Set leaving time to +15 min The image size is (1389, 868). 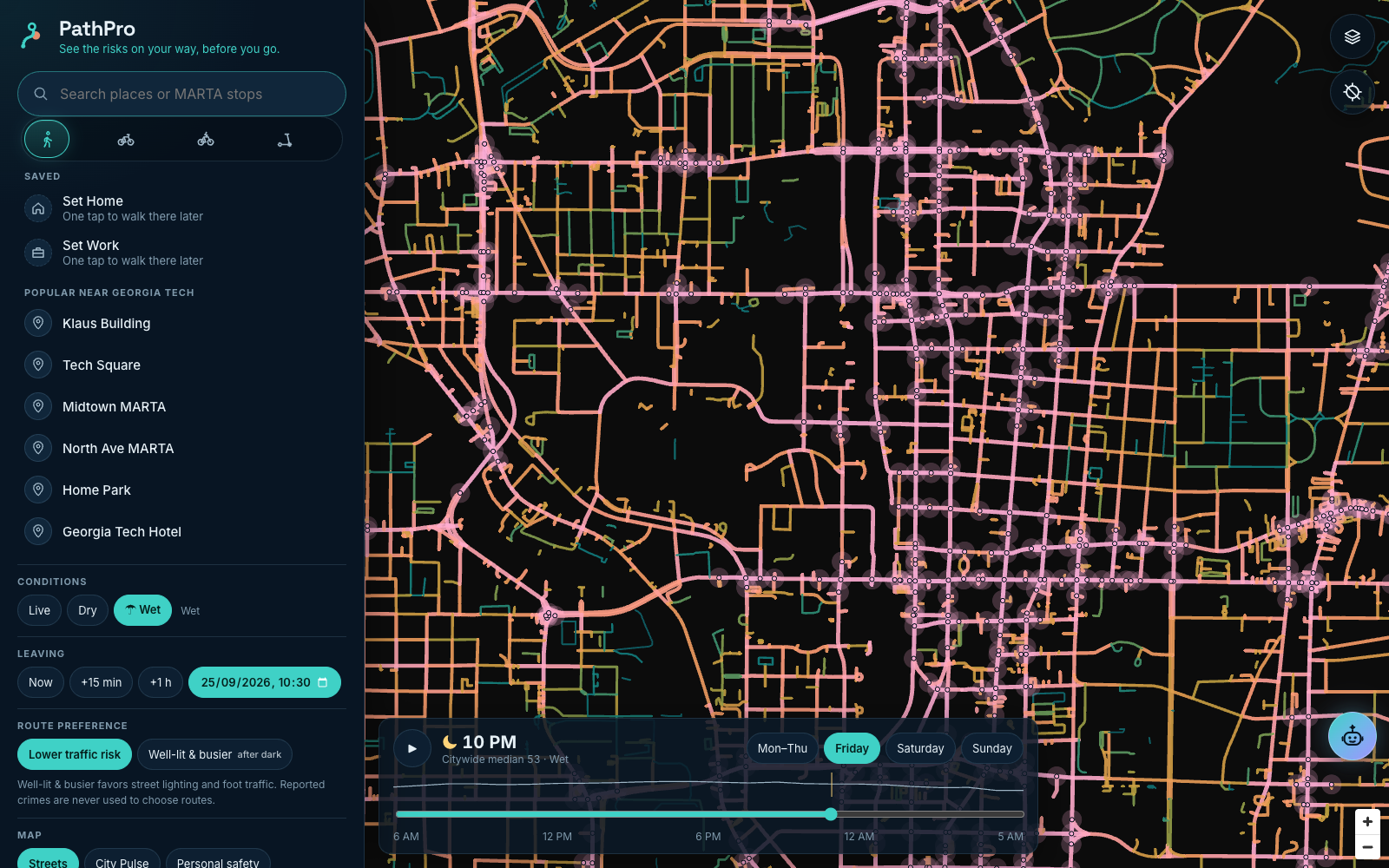point(102,682)
